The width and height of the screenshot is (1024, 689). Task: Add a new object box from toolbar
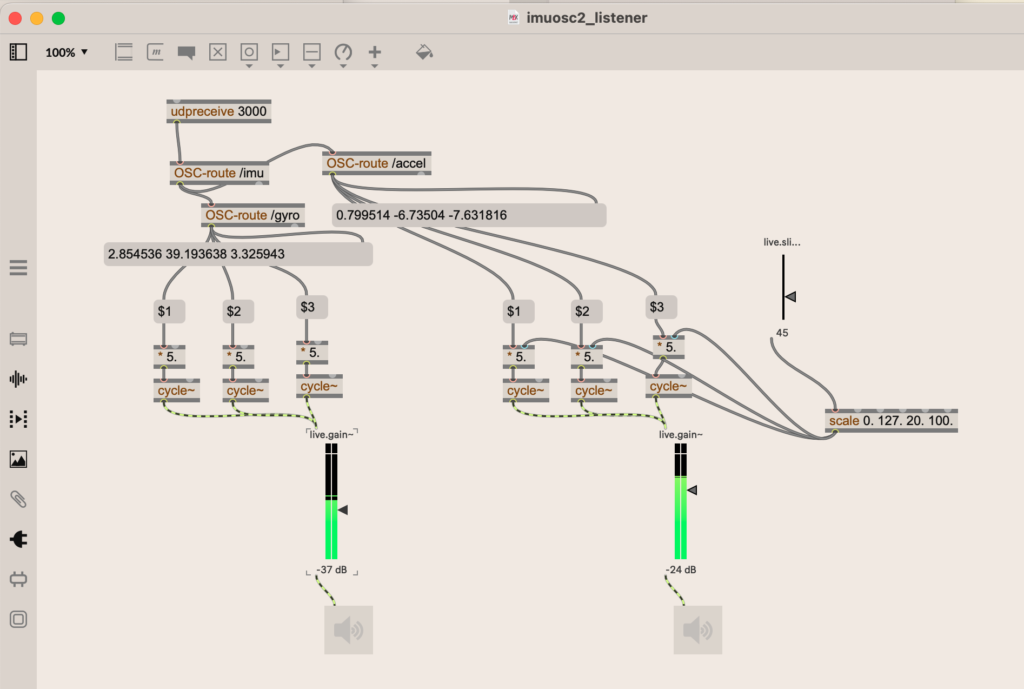(123, 52)
